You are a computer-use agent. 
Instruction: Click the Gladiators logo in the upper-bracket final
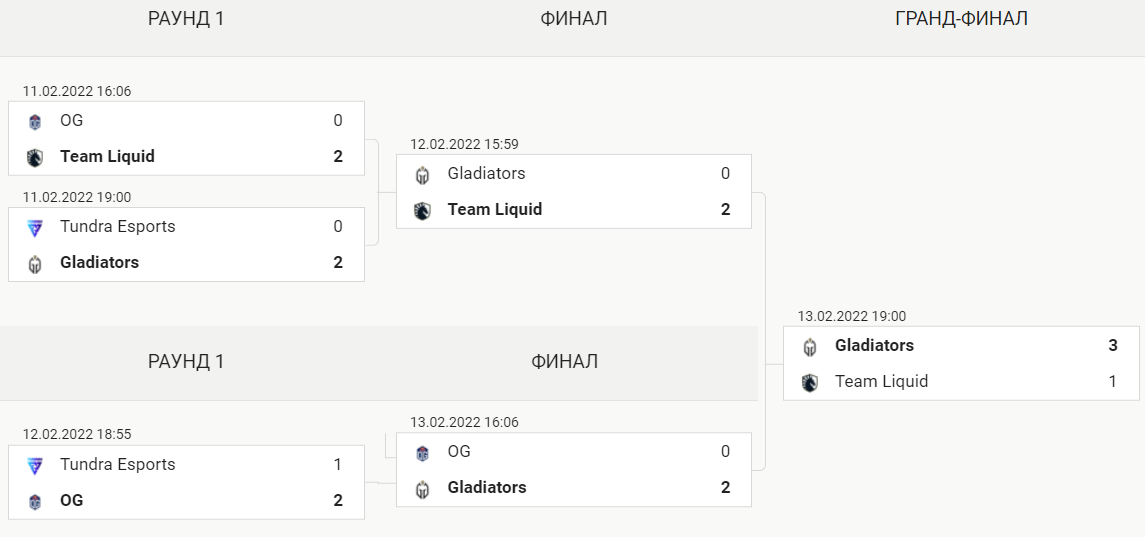click(422, 175)
